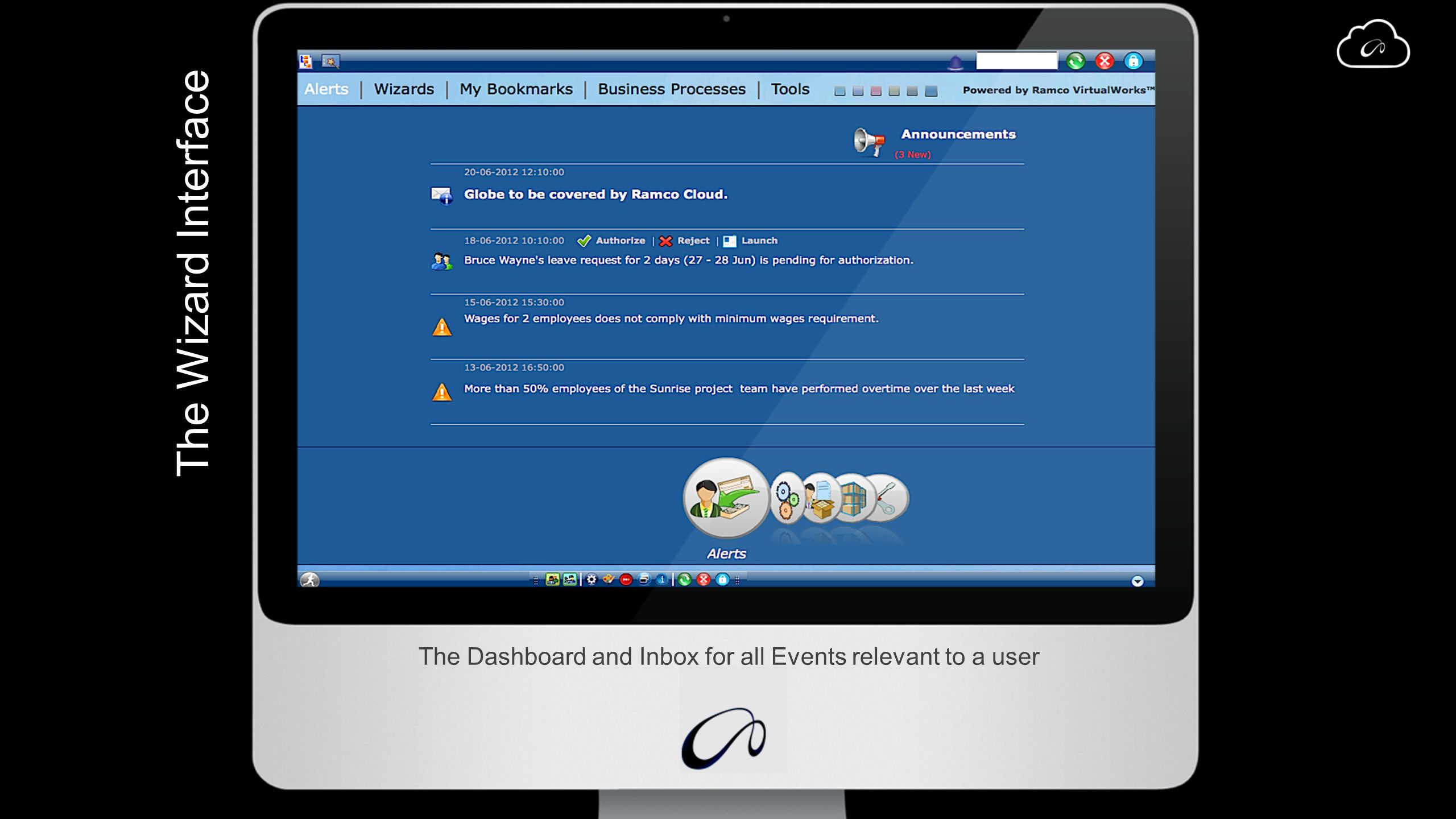Choose the lavender theme swatch
Screen dimensions: 1456x819
coord(858,91)
